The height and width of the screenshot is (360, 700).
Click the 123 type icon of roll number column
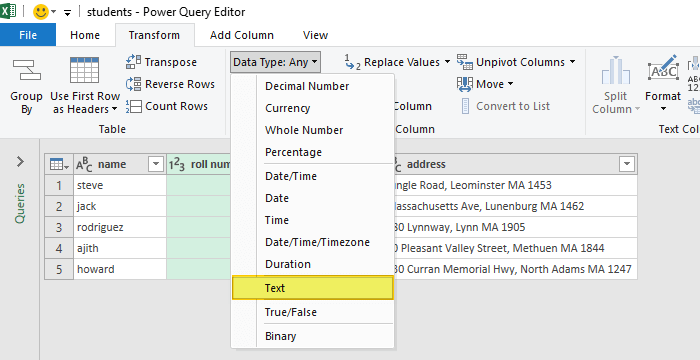coord(176,165)
